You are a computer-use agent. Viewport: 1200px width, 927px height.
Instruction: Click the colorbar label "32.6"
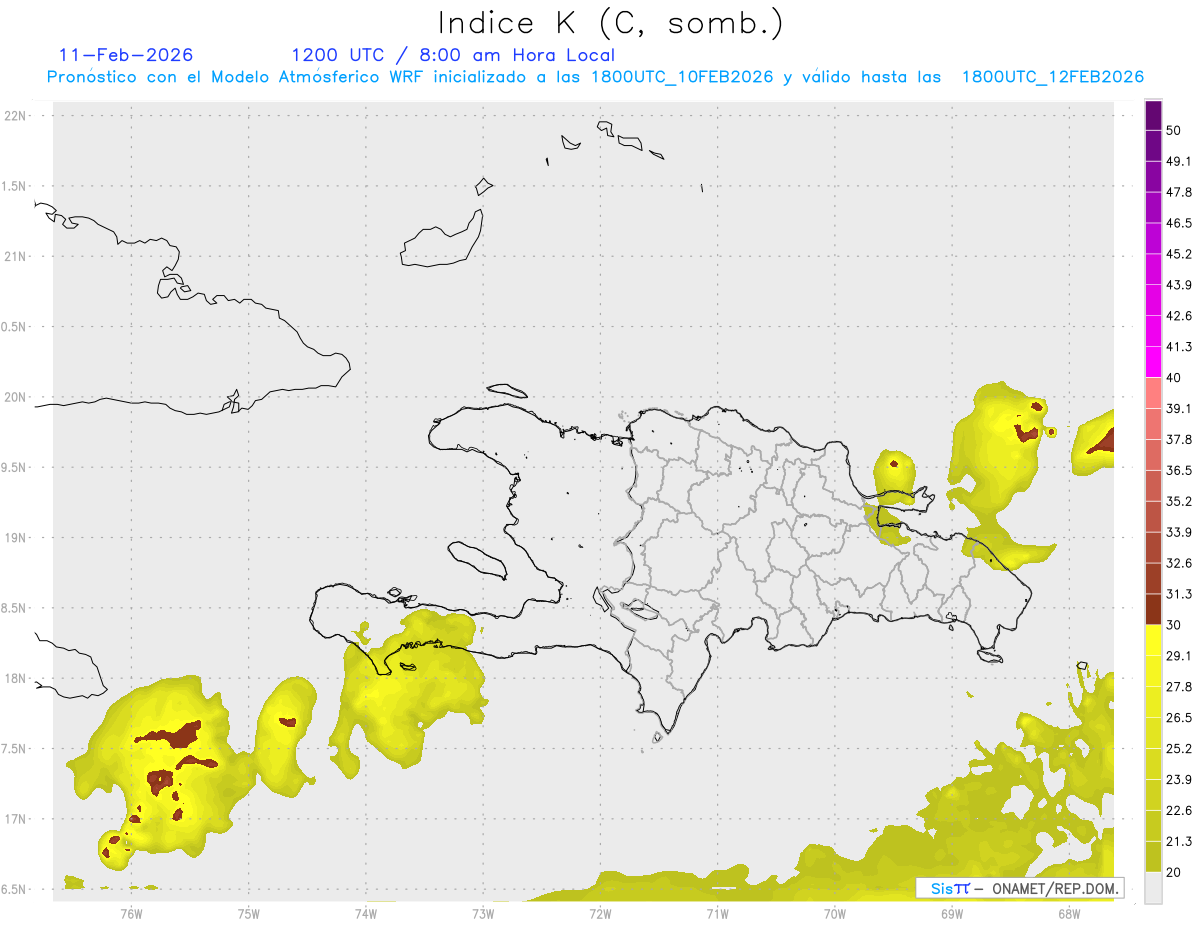[1178, 563]
